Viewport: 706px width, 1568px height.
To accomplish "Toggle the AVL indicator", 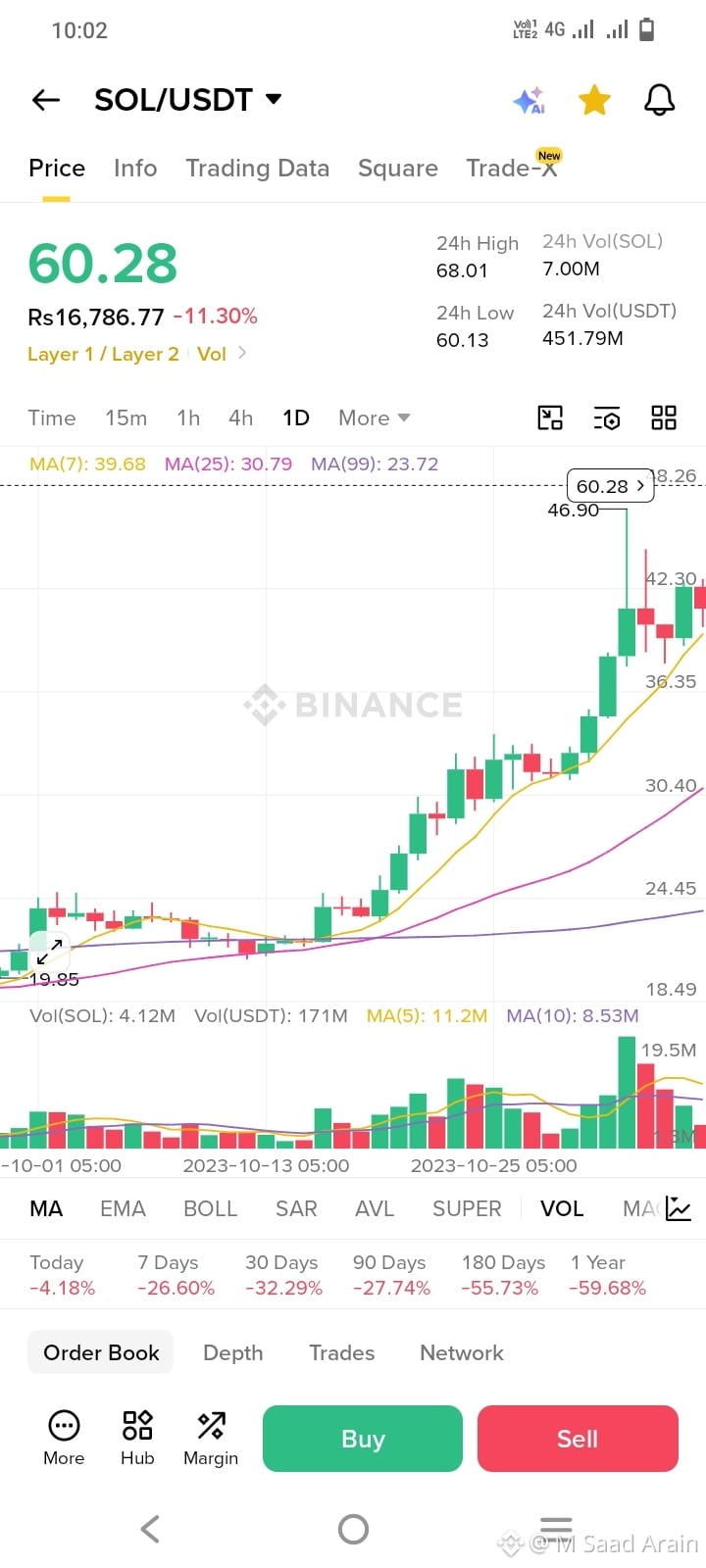I will [375, 1208].
